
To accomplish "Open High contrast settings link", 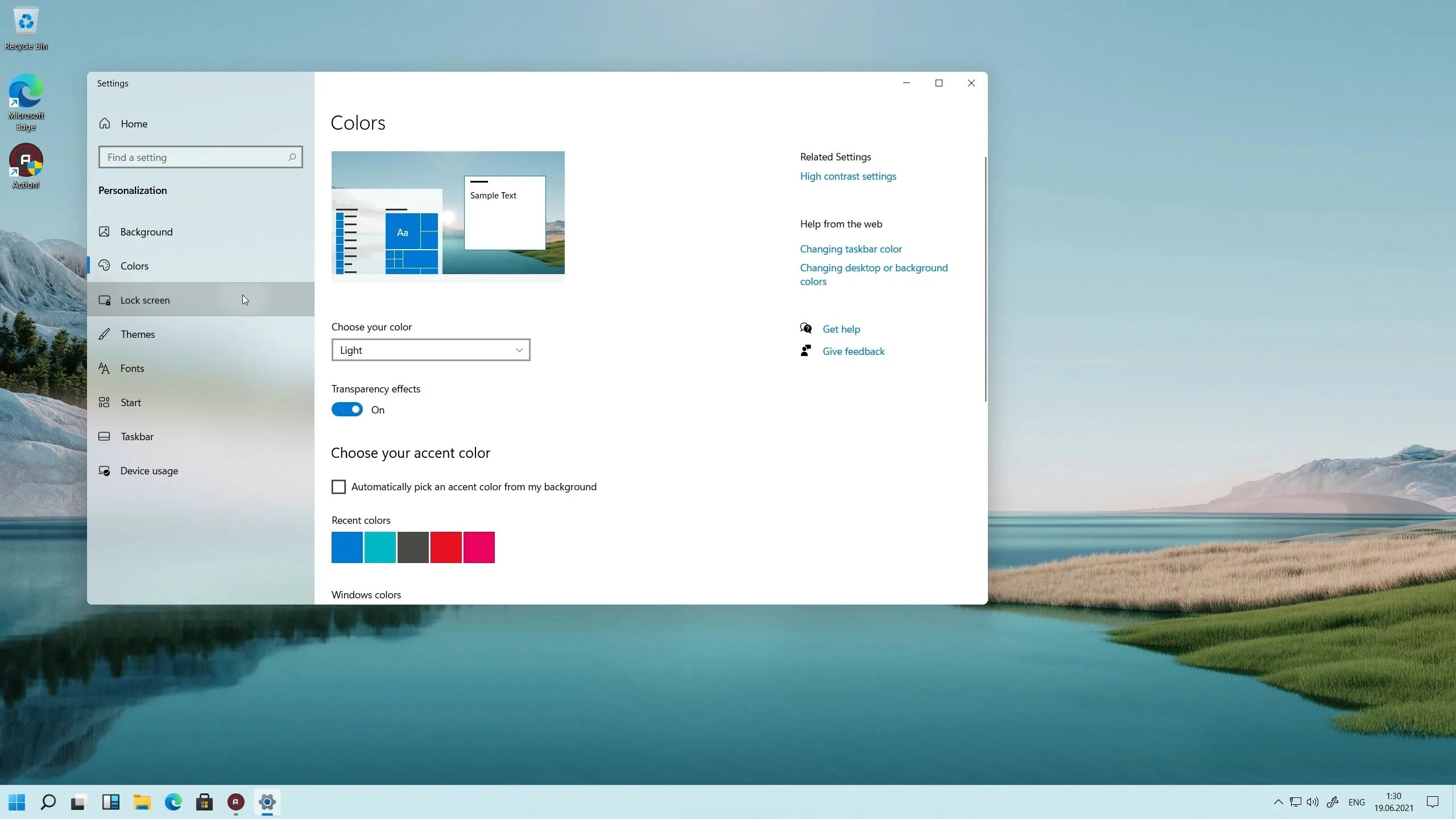I will 847,176.
